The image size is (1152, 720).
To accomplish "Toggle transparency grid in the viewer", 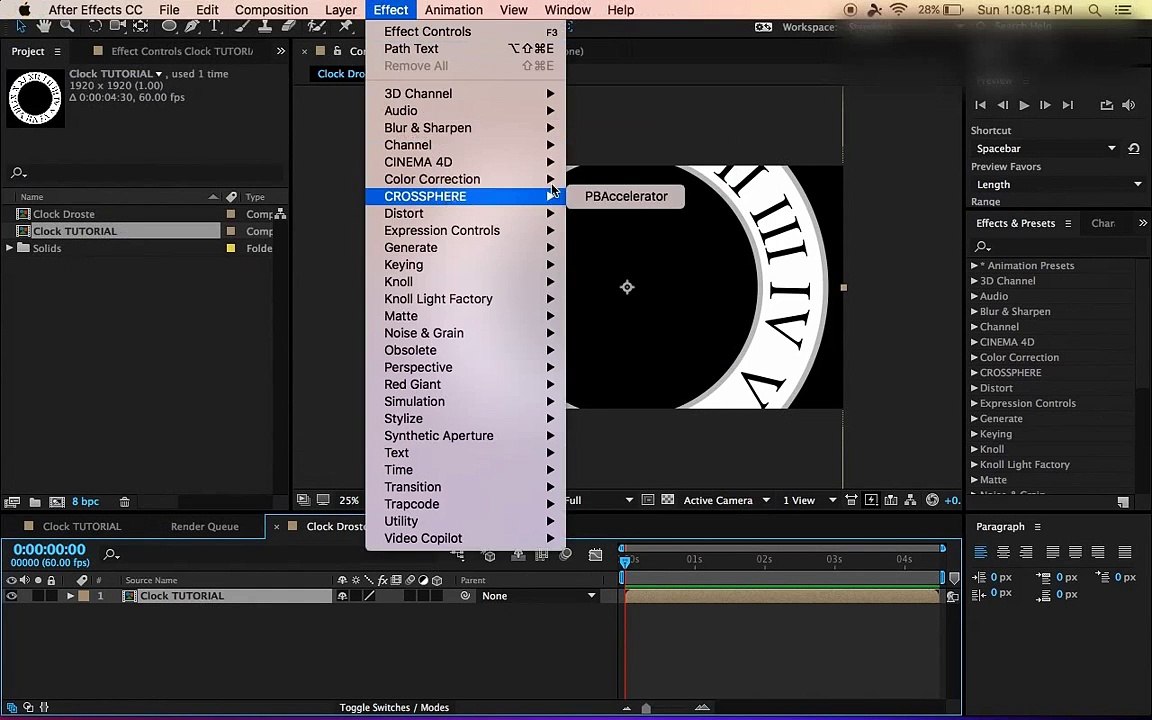I will point(667,500).
